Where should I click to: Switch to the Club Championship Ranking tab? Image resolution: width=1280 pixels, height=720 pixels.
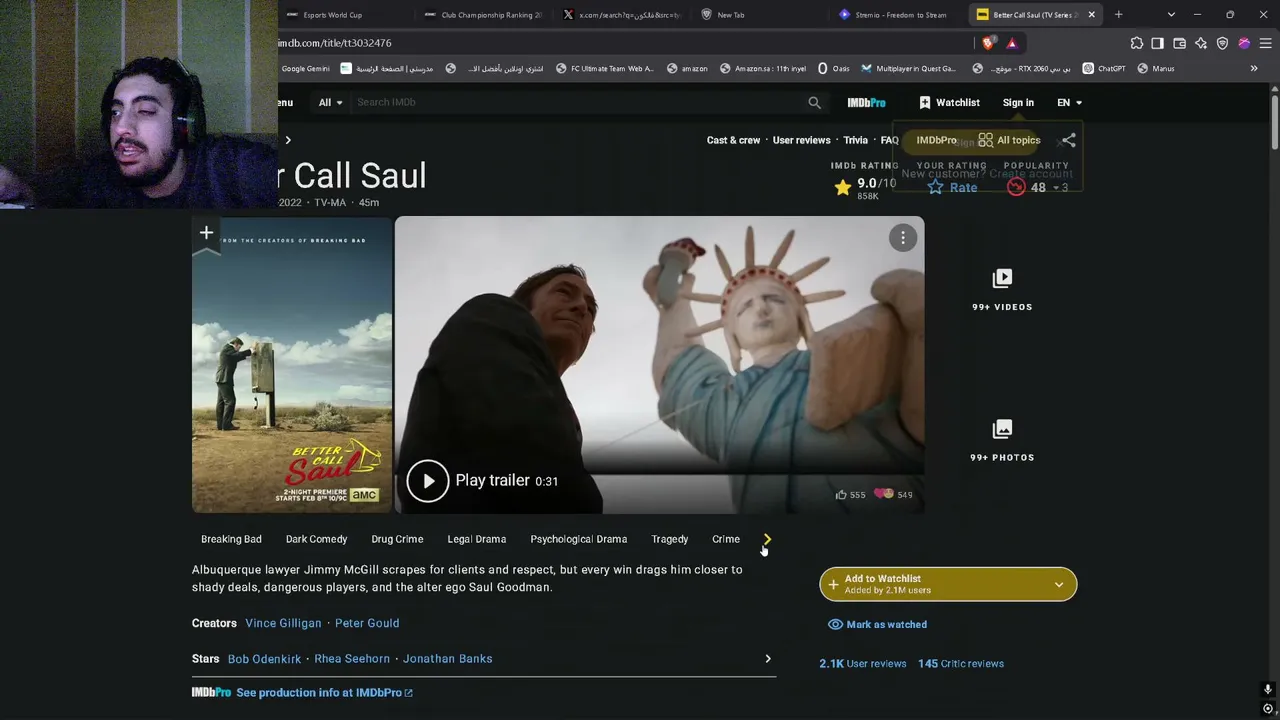[x=484, y=15]
